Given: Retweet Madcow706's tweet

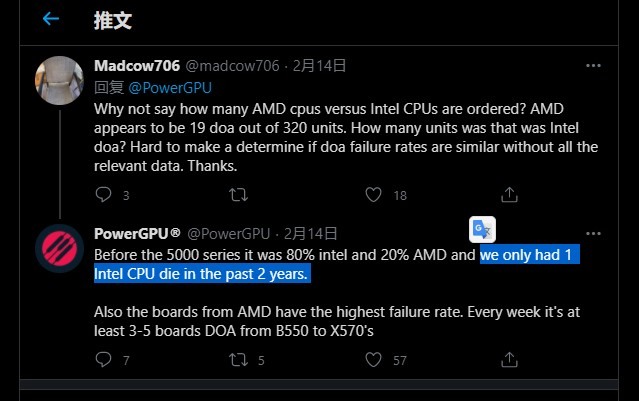Looking at the screenshot, I should (x=238, y=195).
